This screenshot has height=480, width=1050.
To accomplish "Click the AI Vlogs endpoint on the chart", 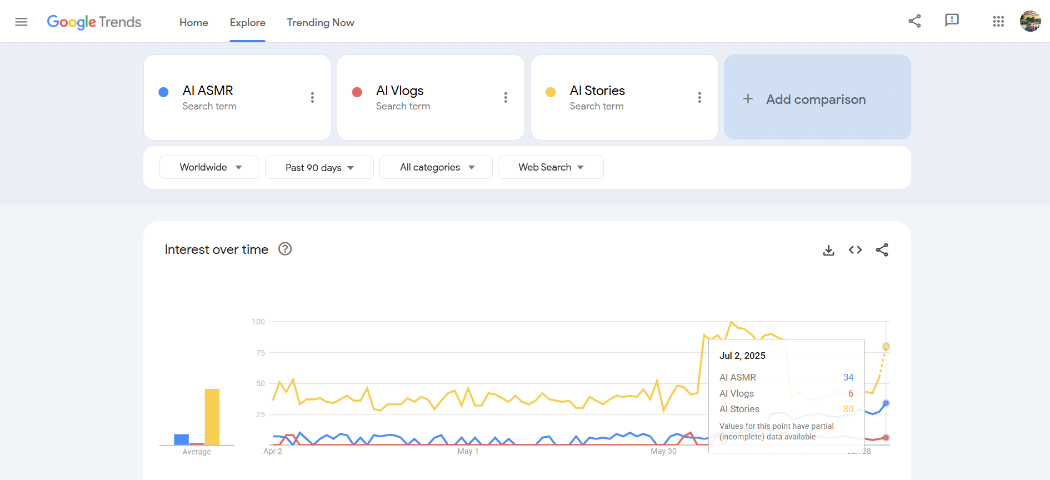I will click(x=886, y=437).
